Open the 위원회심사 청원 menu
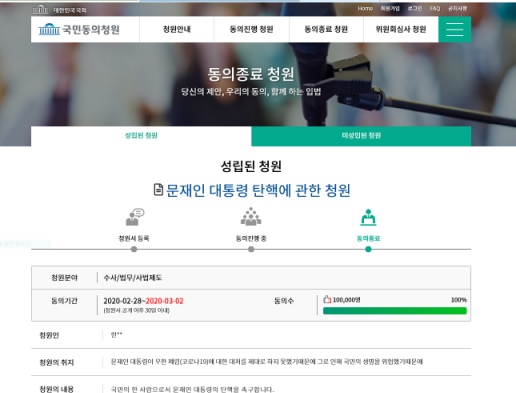The height and width of the screenshot is (393, 516). click(401, 29)
